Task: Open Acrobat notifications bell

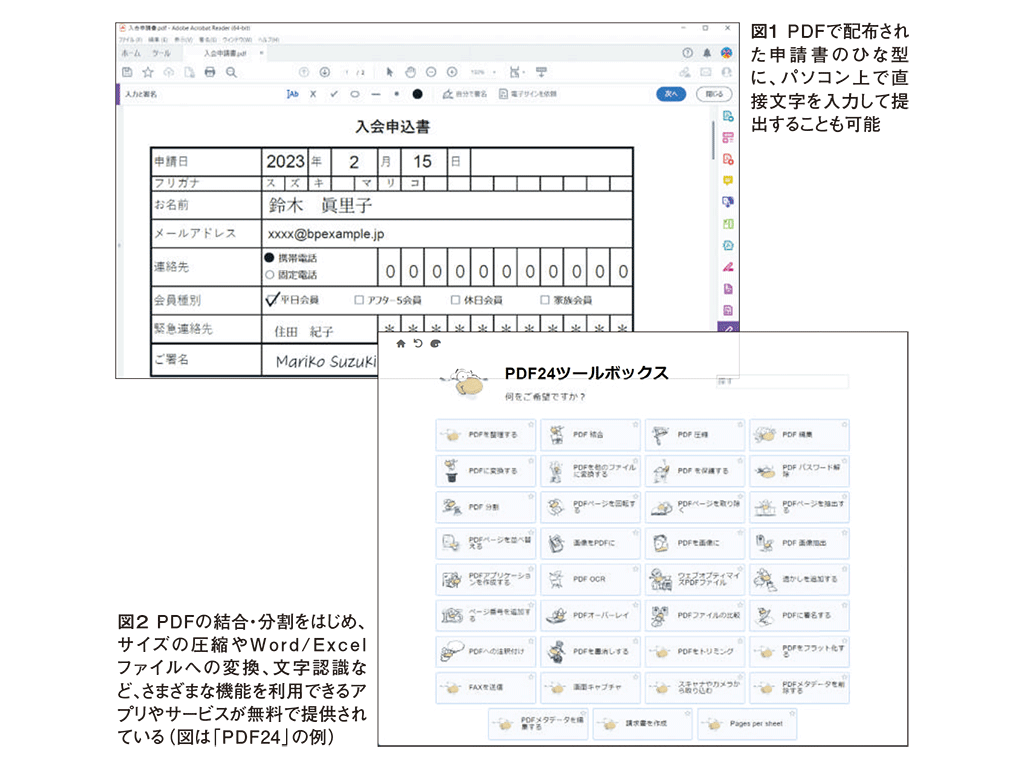Action: [707, 53]
